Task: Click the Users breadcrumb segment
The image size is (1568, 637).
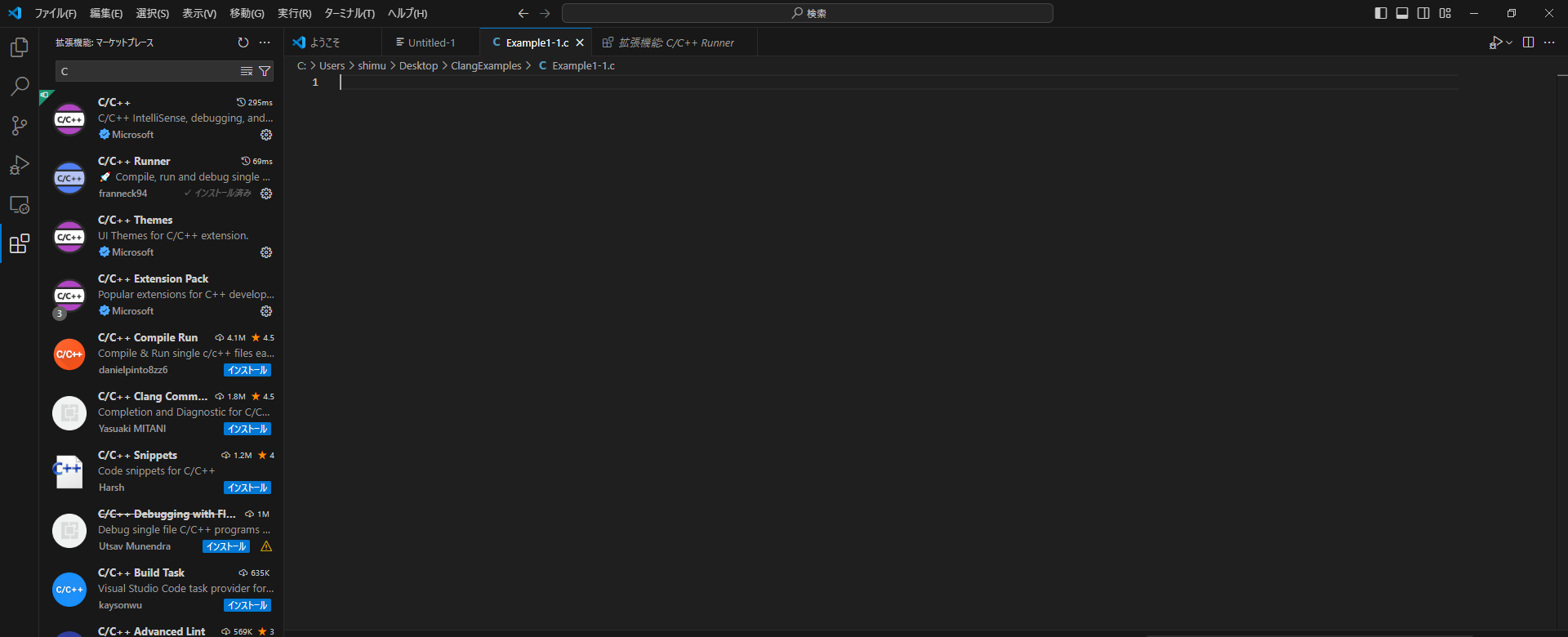Action: point(332,65)
